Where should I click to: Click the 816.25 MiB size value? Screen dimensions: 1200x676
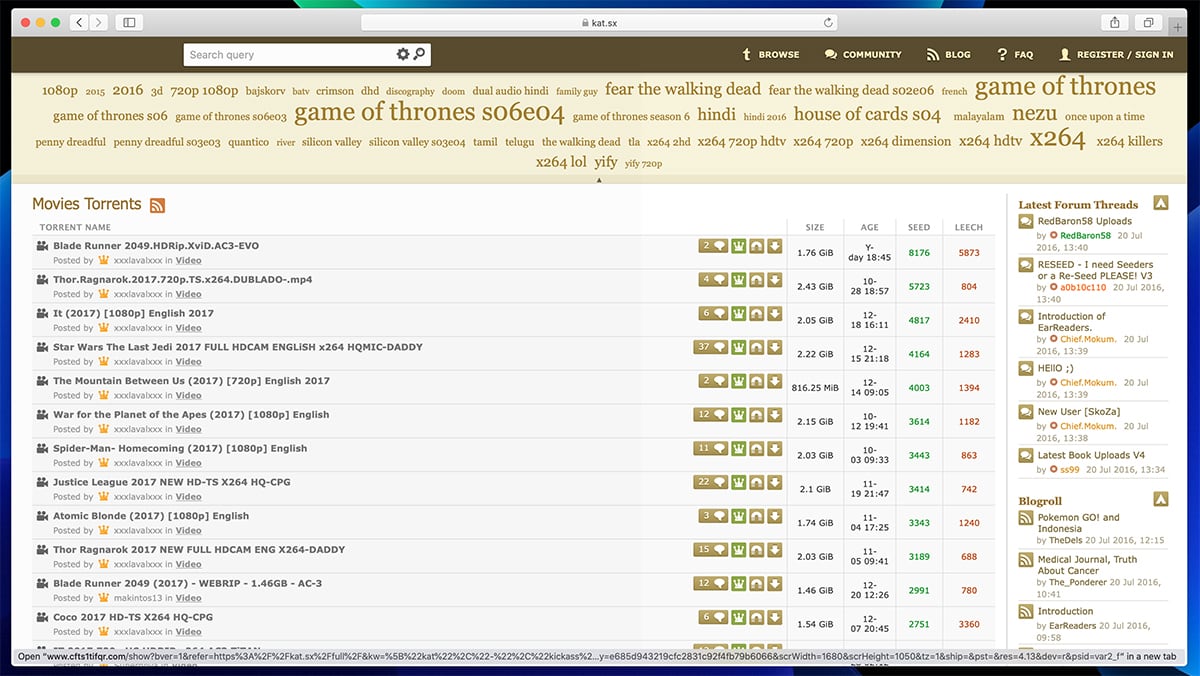813,388
